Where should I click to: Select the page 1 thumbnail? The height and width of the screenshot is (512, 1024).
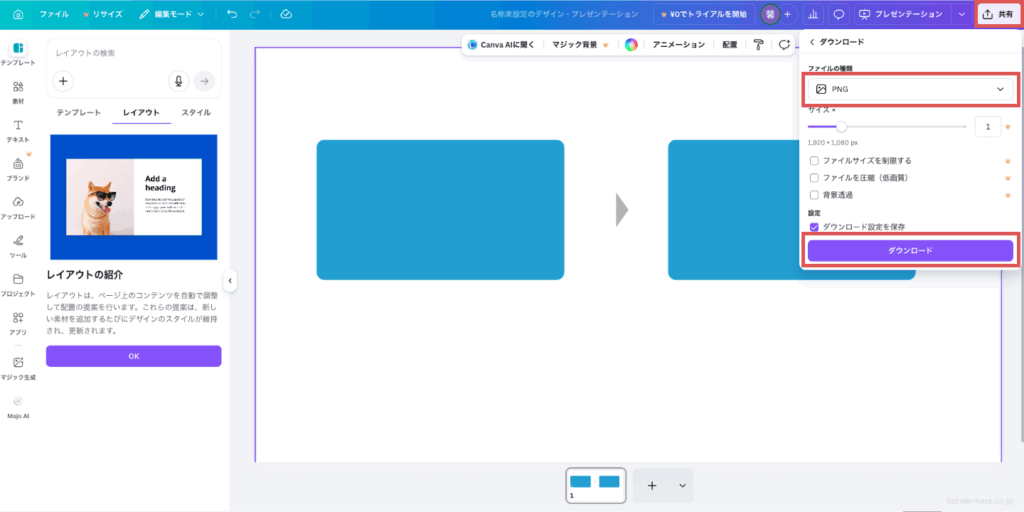[595, 484]
